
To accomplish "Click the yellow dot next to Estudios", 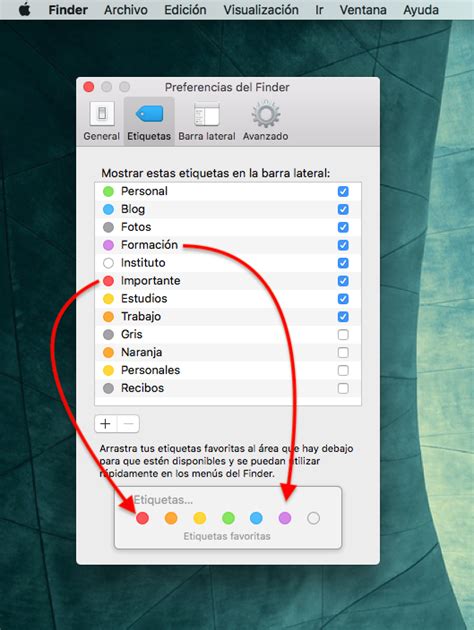I will click(x=108, y=299).
